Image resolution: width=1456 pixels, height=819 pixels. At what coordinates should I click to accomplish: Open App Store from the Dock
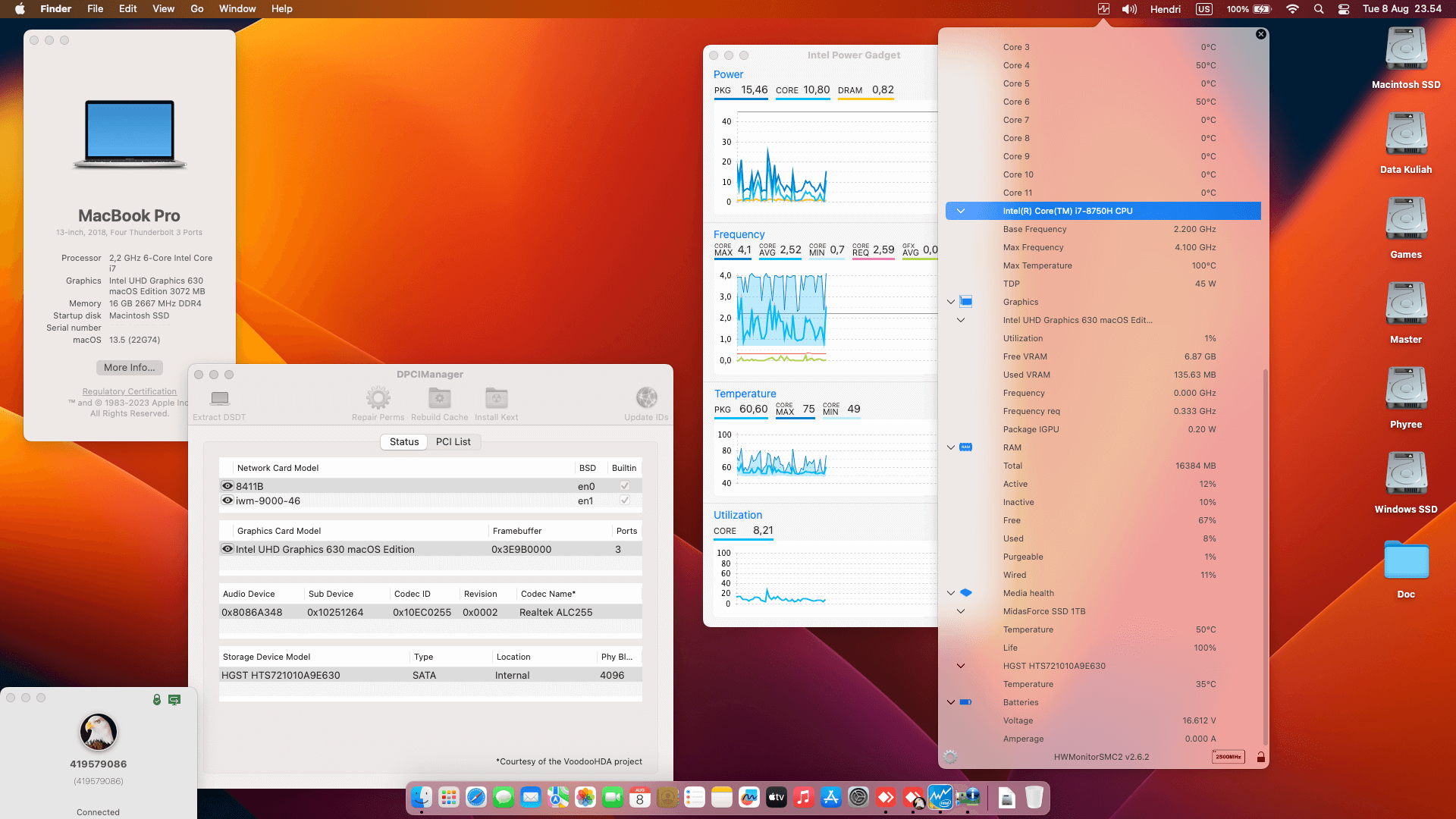[831, 797]
